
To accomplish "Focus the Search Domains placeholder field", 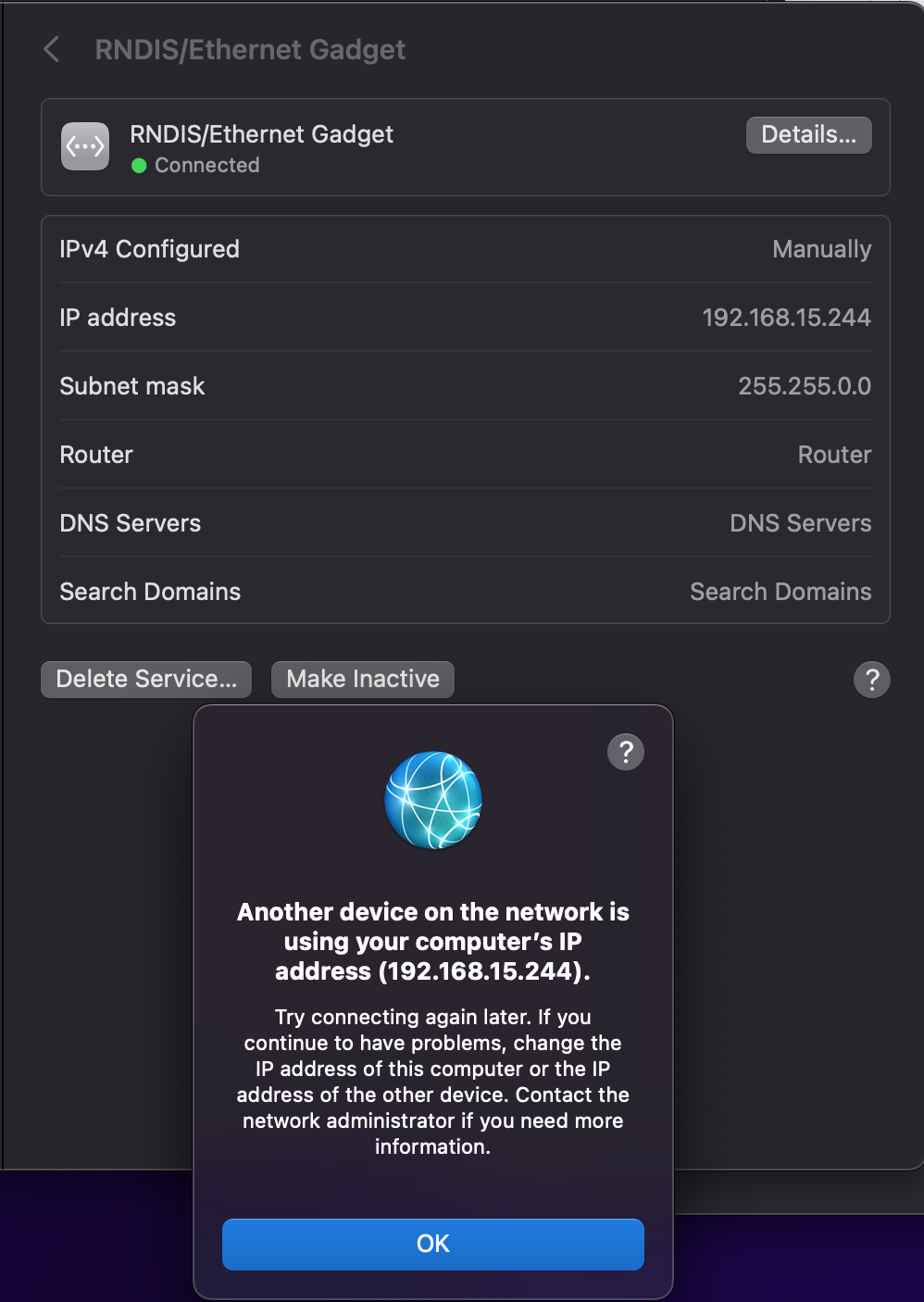I will [780, 593].
